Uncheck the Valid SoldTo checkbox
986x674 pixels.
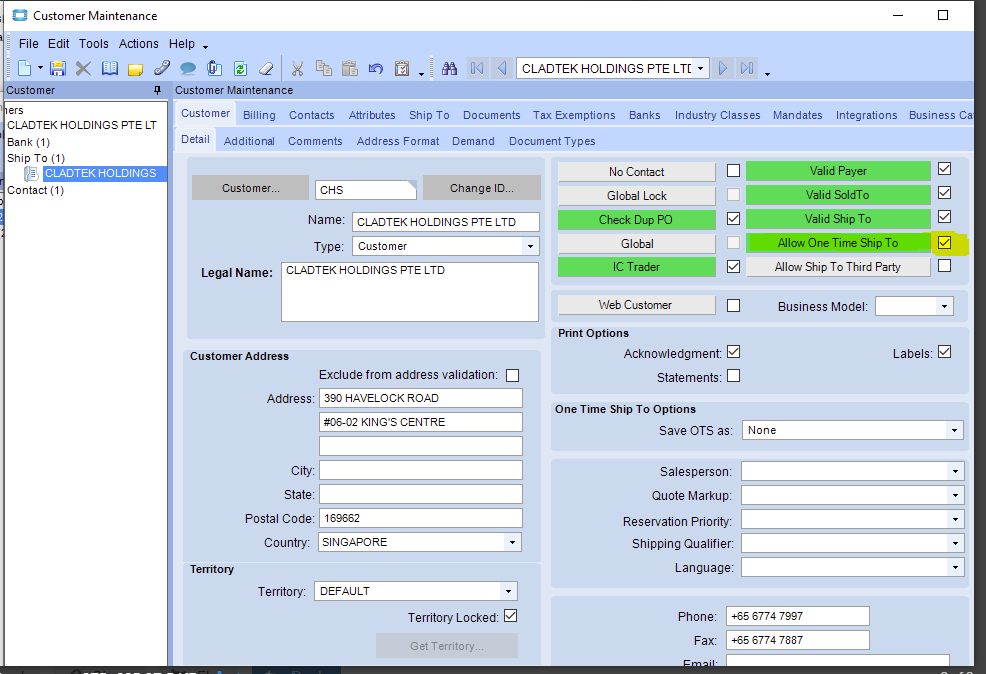944,192
